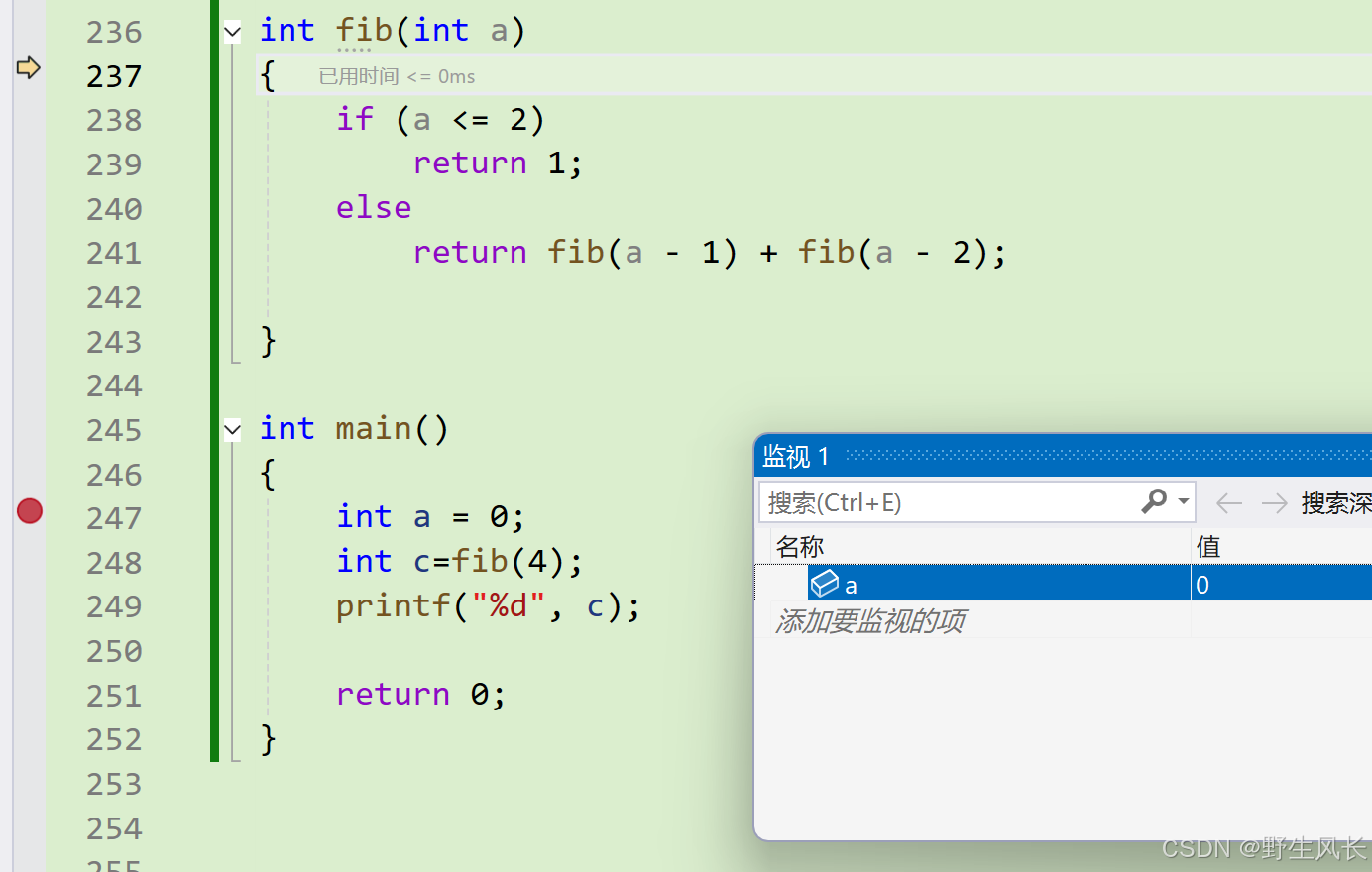The height and width of the screenshot is (872, 1372).
Task: Click return 0; on line 251
Action: (x=420, y=695)
